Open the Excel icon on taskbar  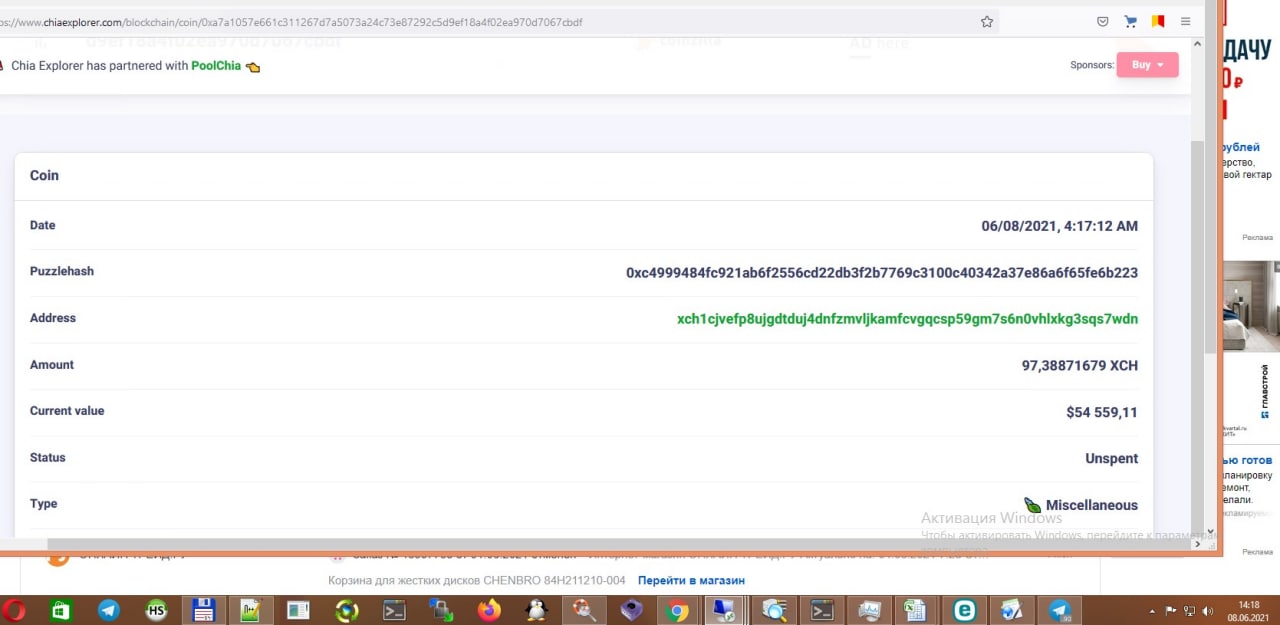pos(915,610)
